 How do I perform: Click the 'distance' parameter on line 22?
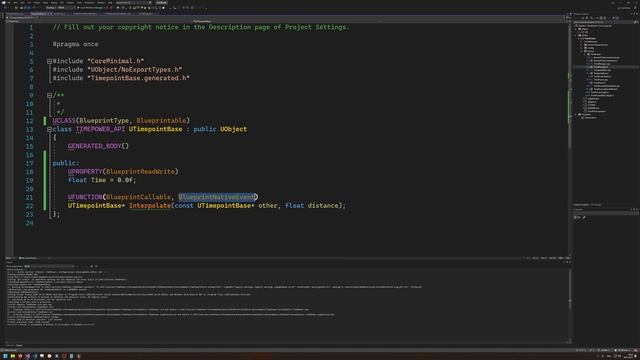[323, 206]
